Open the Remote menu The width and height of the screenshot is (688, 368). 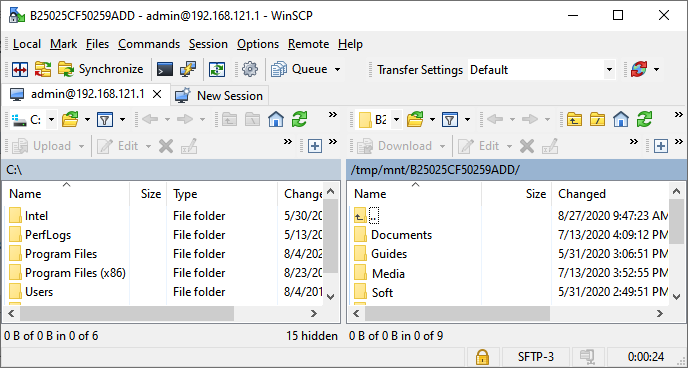pyautogui.click(x=308, y=44)
